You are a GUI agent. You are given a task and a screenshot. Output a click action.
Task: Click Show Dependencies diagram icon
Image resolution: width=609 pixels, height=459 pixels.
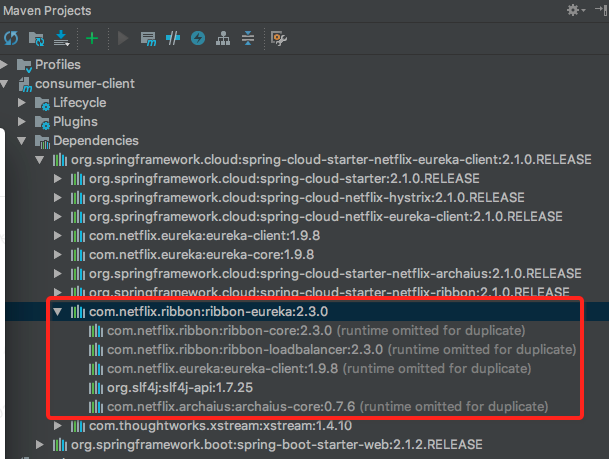(223, 38)
